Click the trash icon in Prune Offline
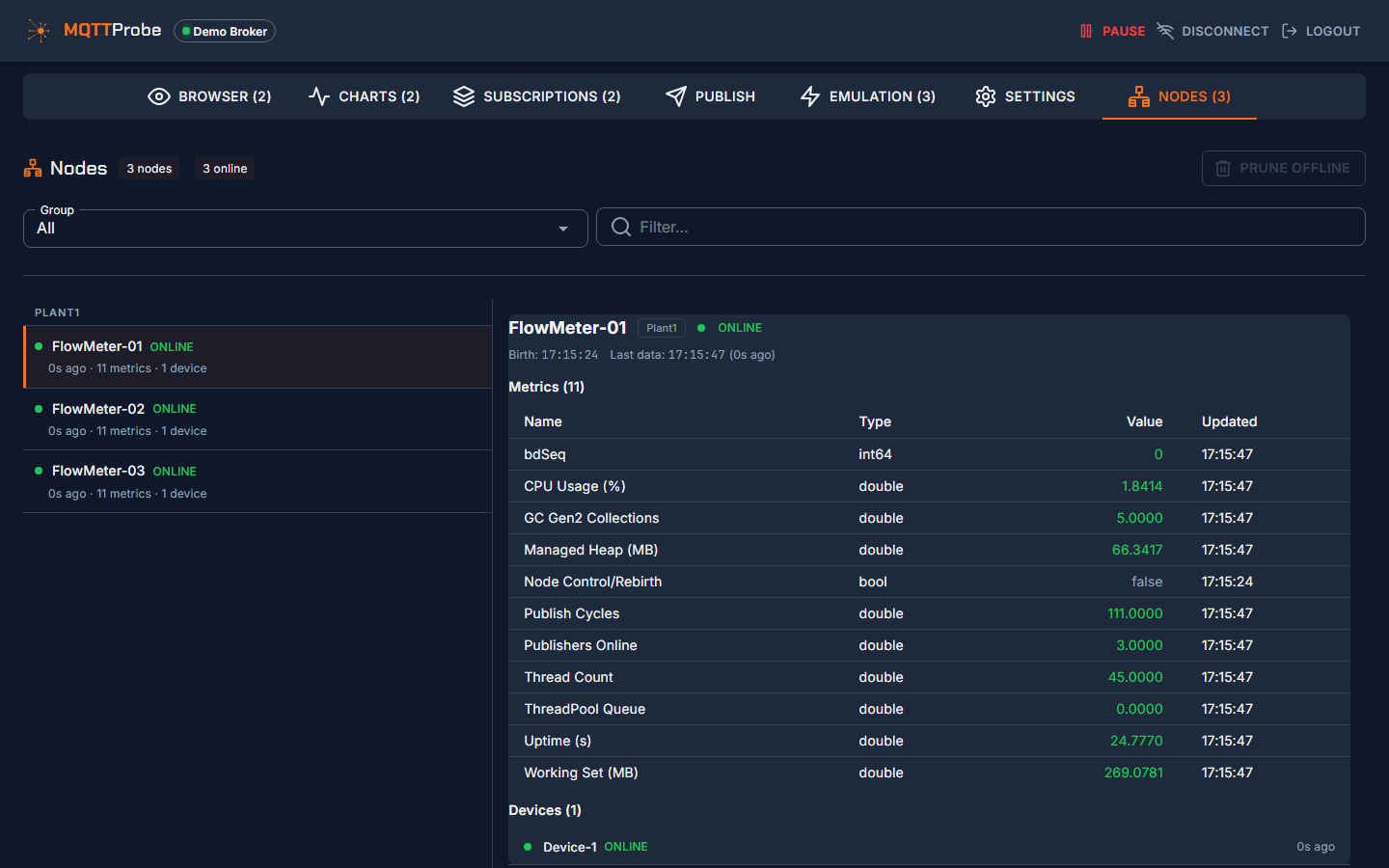The height and width of the screenshot is (868, 1389). (x=1223, y=168)
